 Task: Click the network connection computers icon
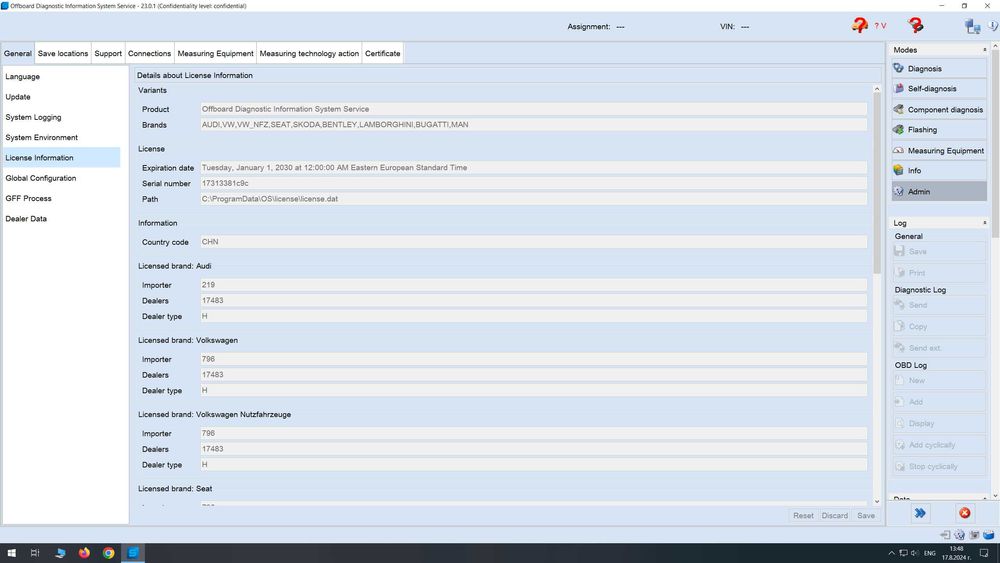973,26
